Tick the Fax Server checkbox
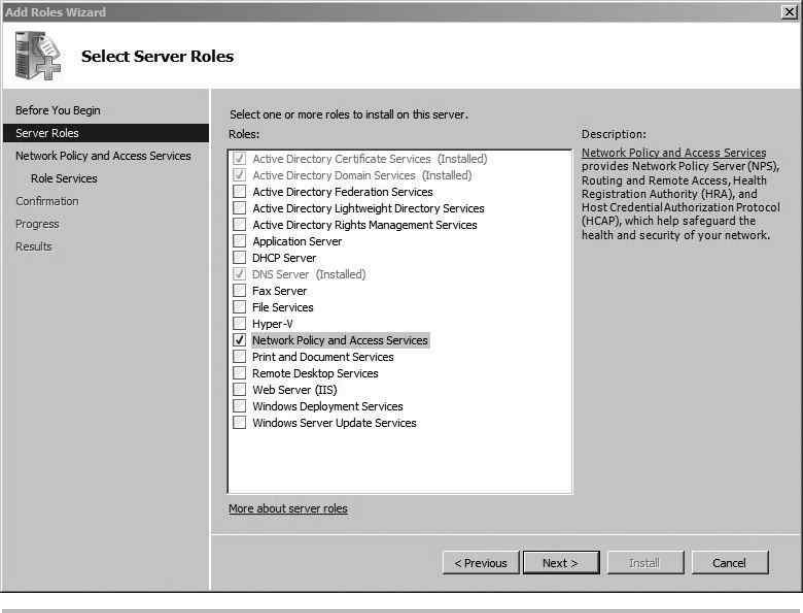 pos(239,290)
